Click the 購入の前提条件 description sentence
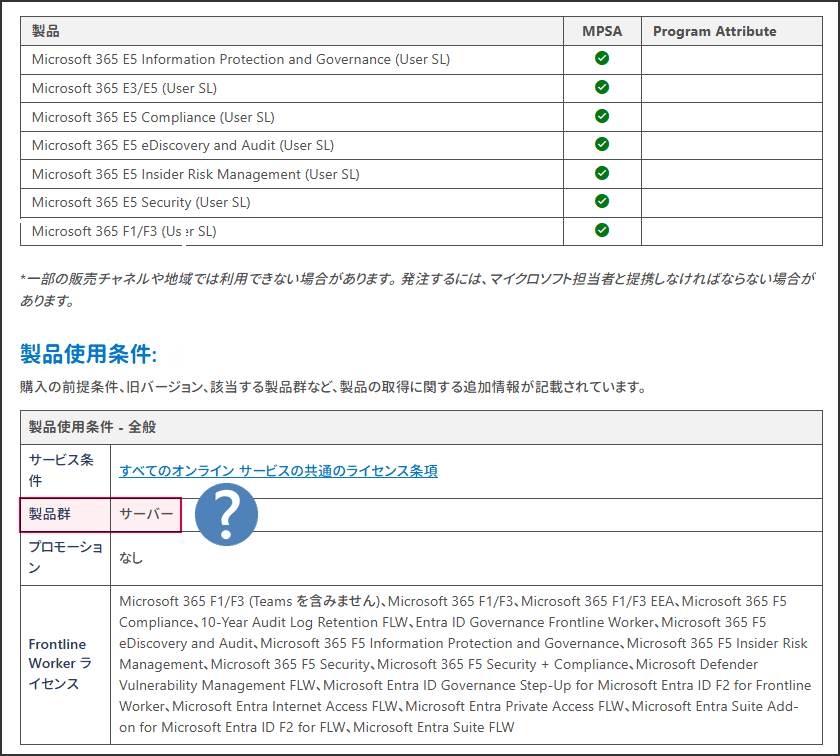840x756 pixels. (334, 387)
